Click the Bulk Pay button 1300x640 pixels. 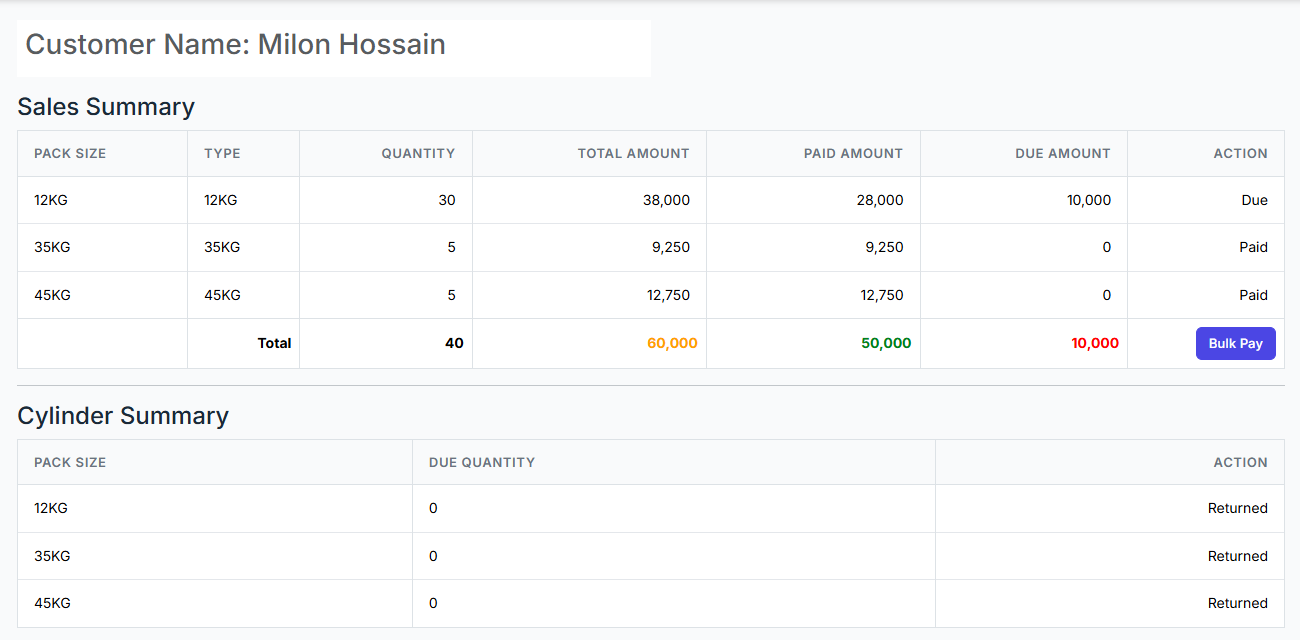click(1235, 343)
